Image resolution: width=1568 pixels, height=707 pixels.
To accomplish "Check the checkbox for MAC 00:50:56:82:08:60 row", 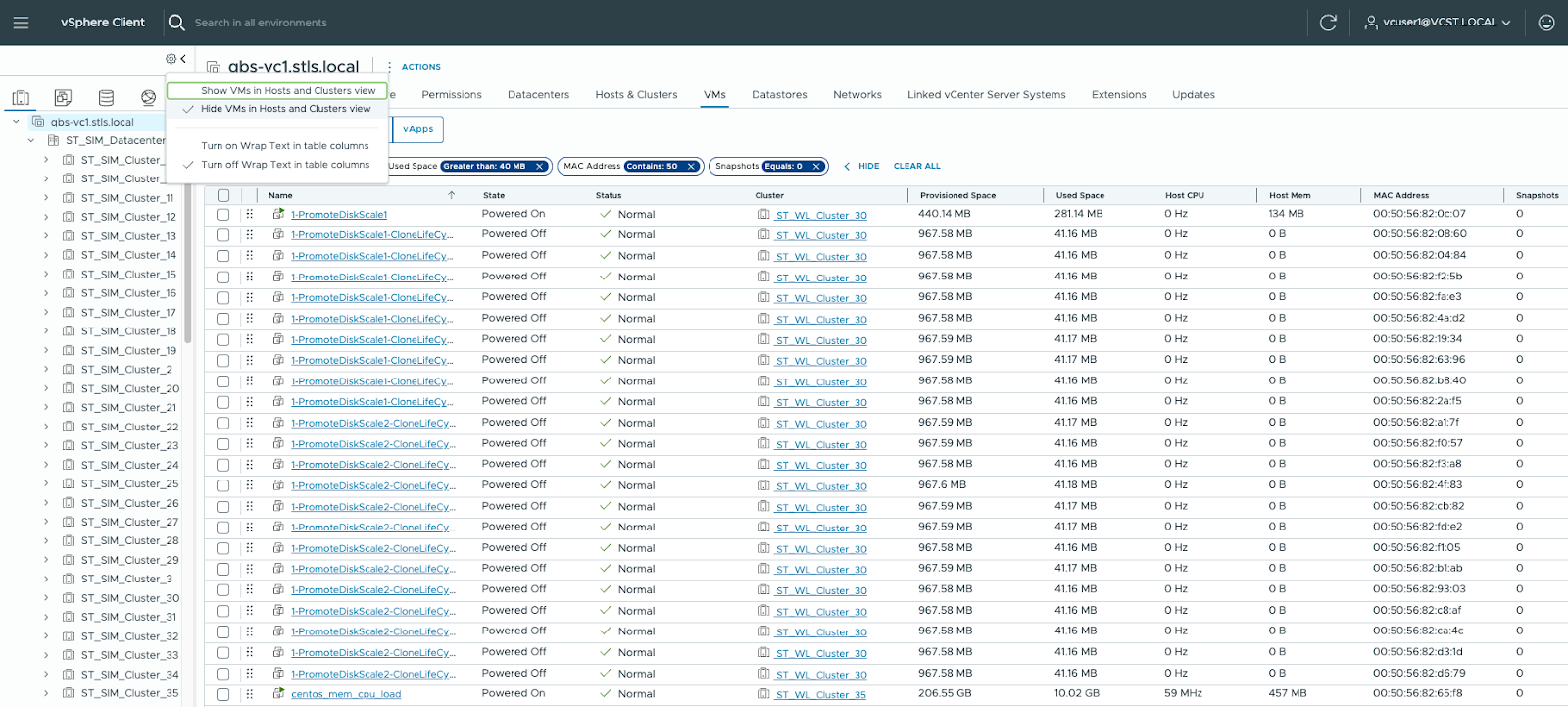I will pos(223,235).
